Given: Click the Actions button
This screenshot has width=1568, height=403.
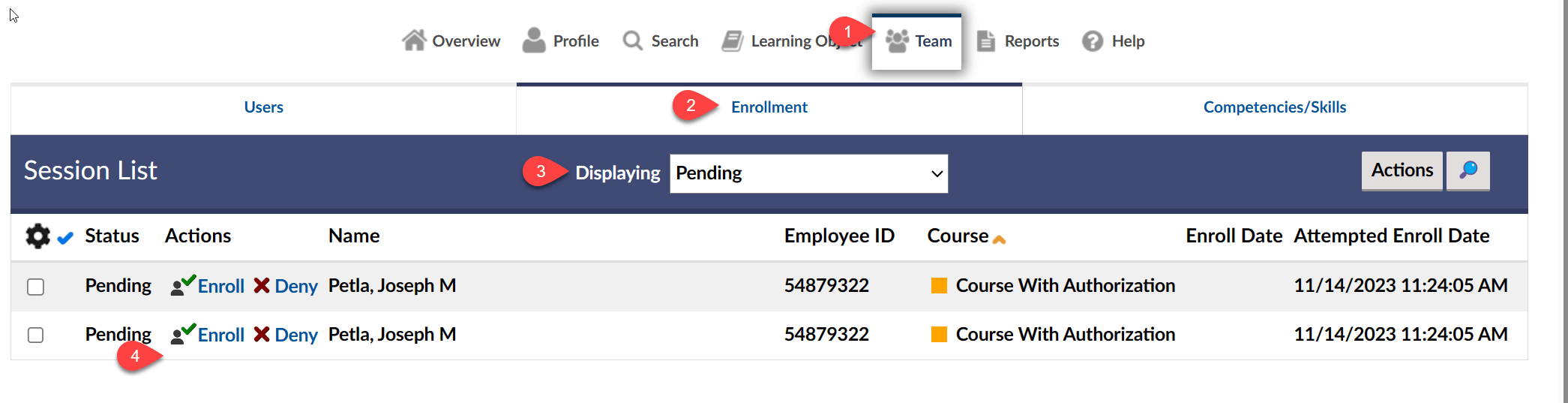Looking at the screenshot, I should click(x=1402, y=171).
